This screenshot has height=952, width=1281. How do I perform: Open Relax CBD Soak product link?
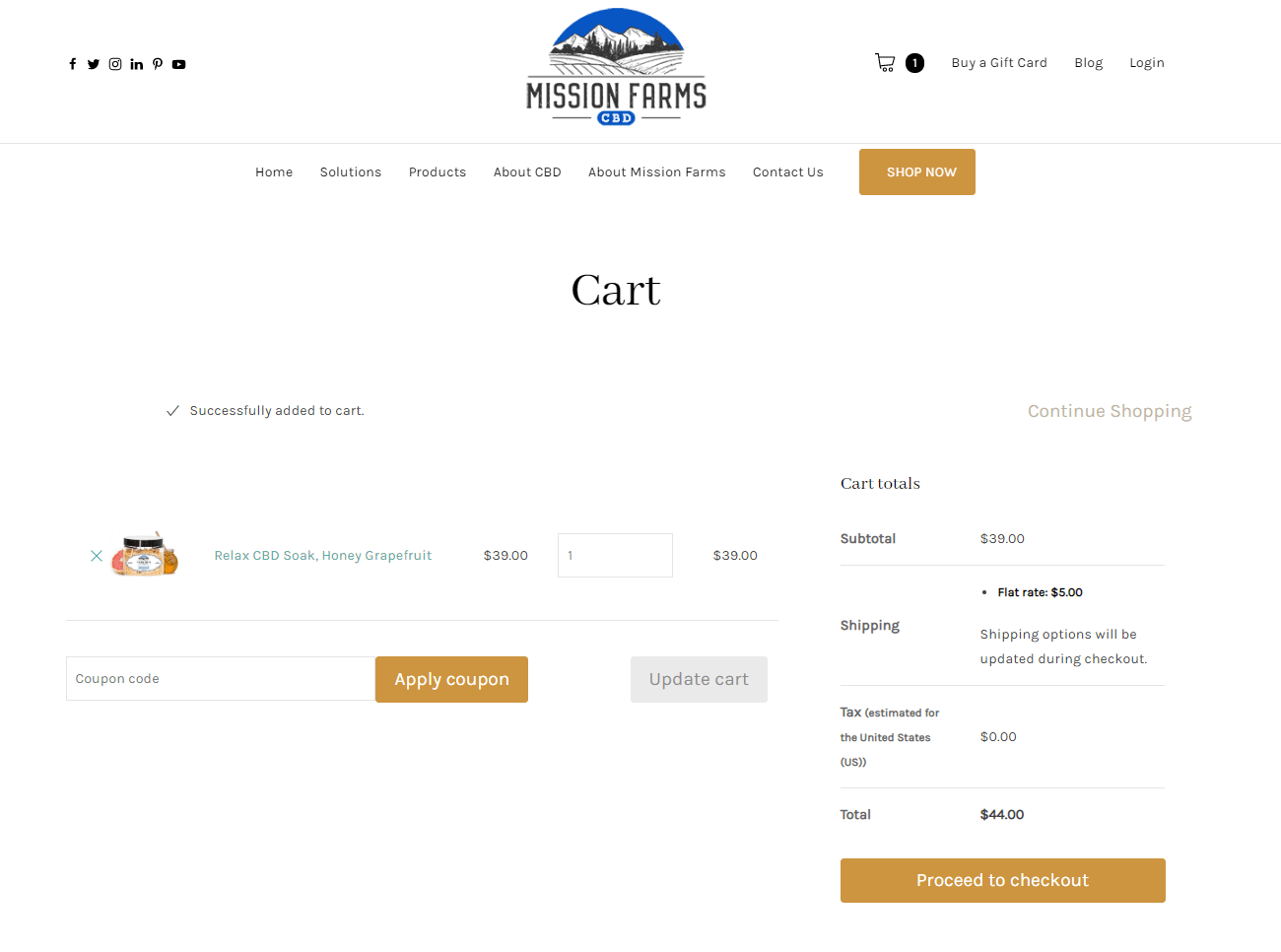click(323, 556)
